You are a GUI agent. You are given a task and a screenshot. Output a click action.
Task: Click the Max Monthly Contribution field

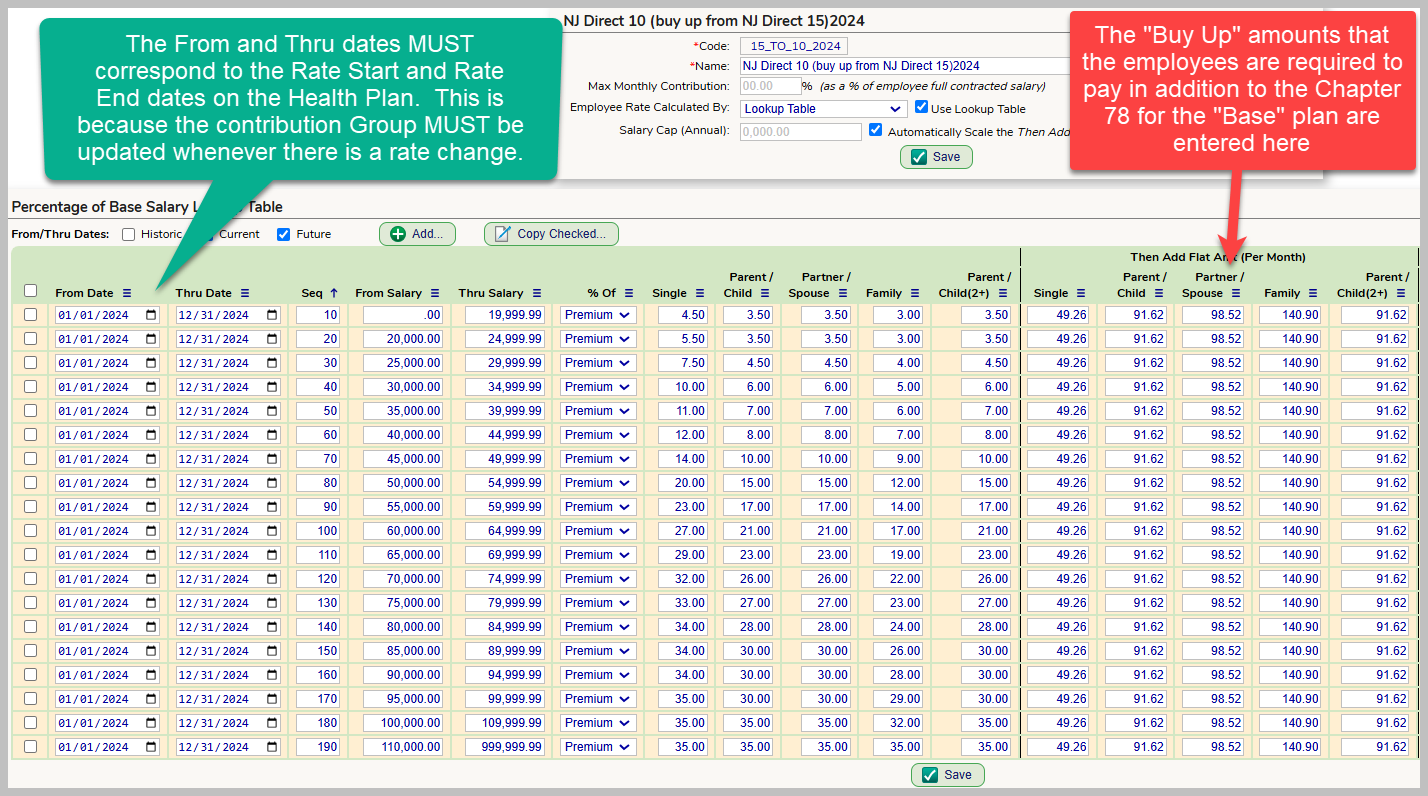[770, 86]
